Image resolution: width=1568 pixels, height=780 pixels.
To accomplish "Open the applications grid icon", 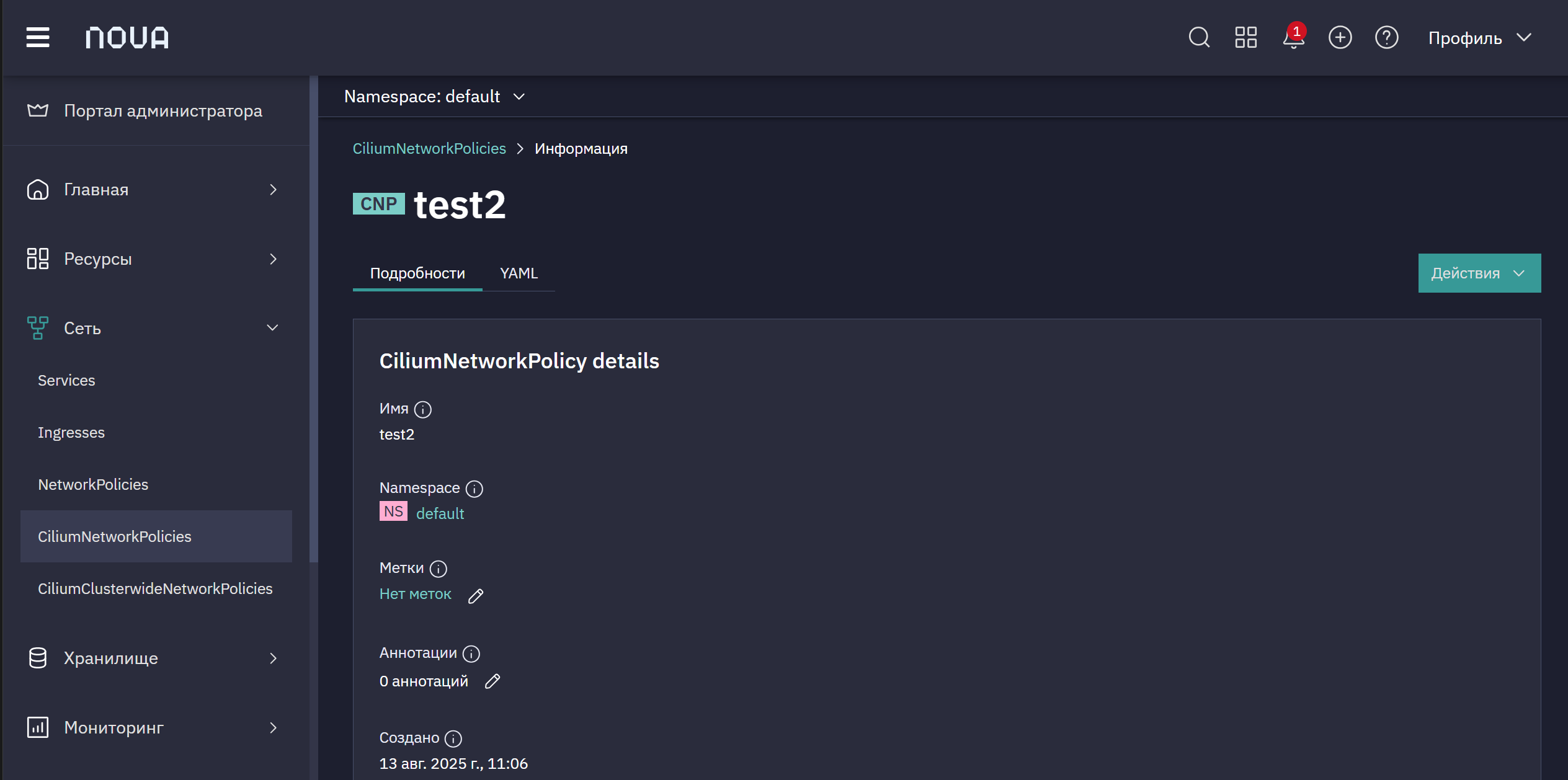I will click(x=1245, y=37).
